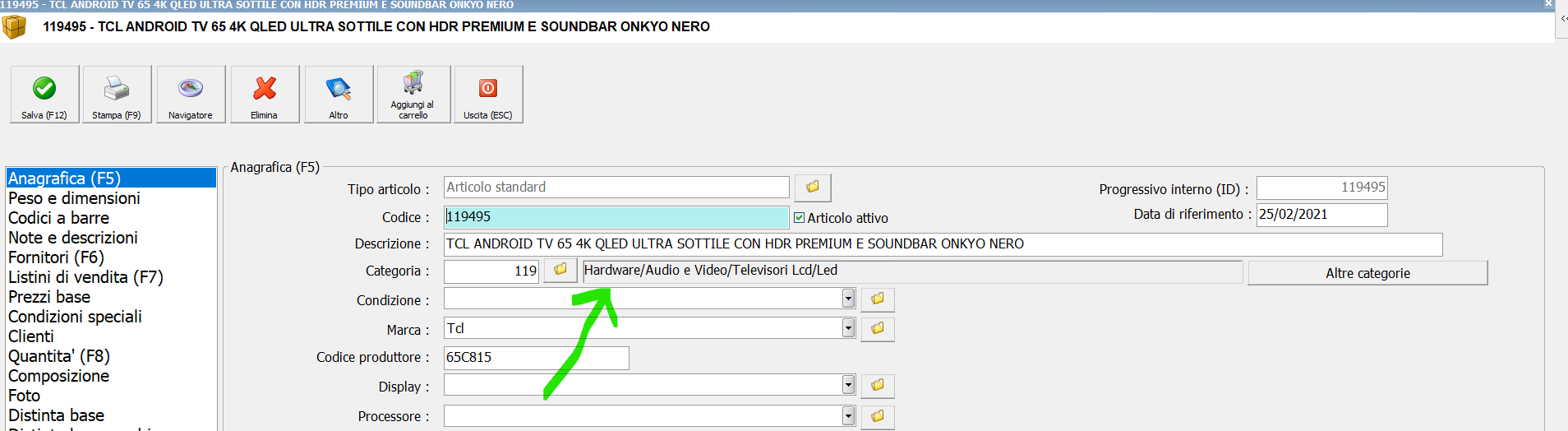This screenshot has height=431, width=1568.
Task: Open folder lookup beside Condizione
Action: (878, 299)
